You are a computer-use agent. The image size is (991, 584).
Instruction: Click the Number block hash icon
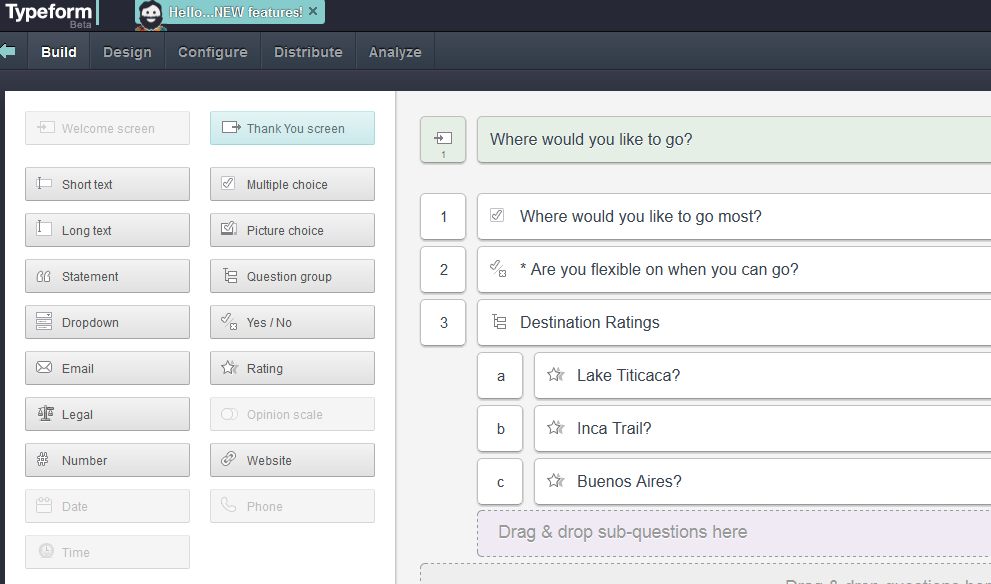(41, 460)
